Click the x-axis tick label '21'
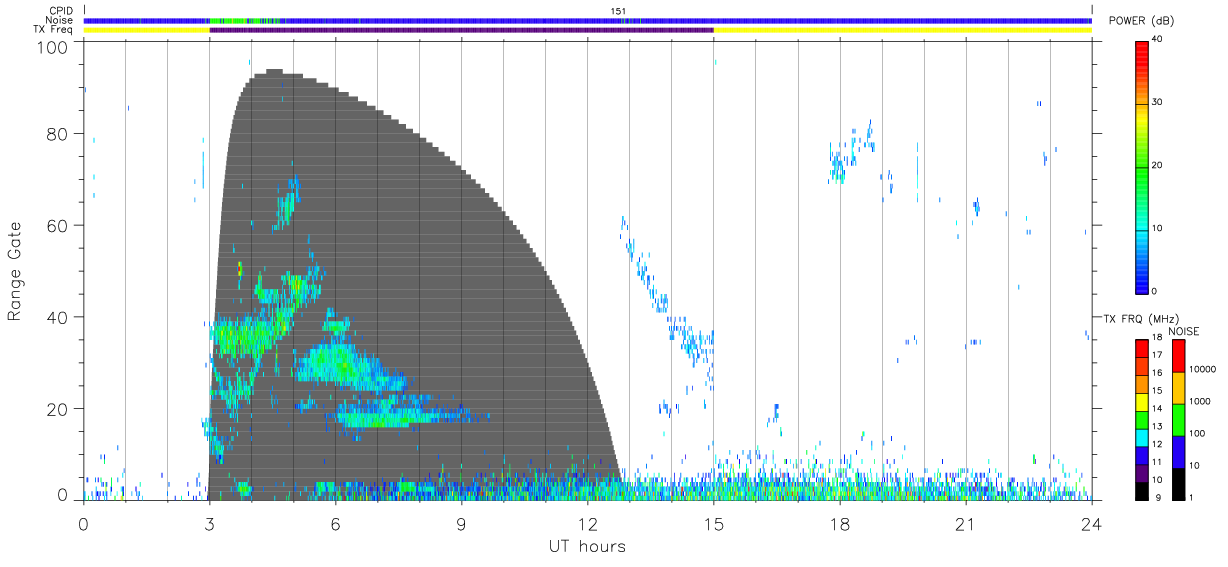 click(965, 524)
